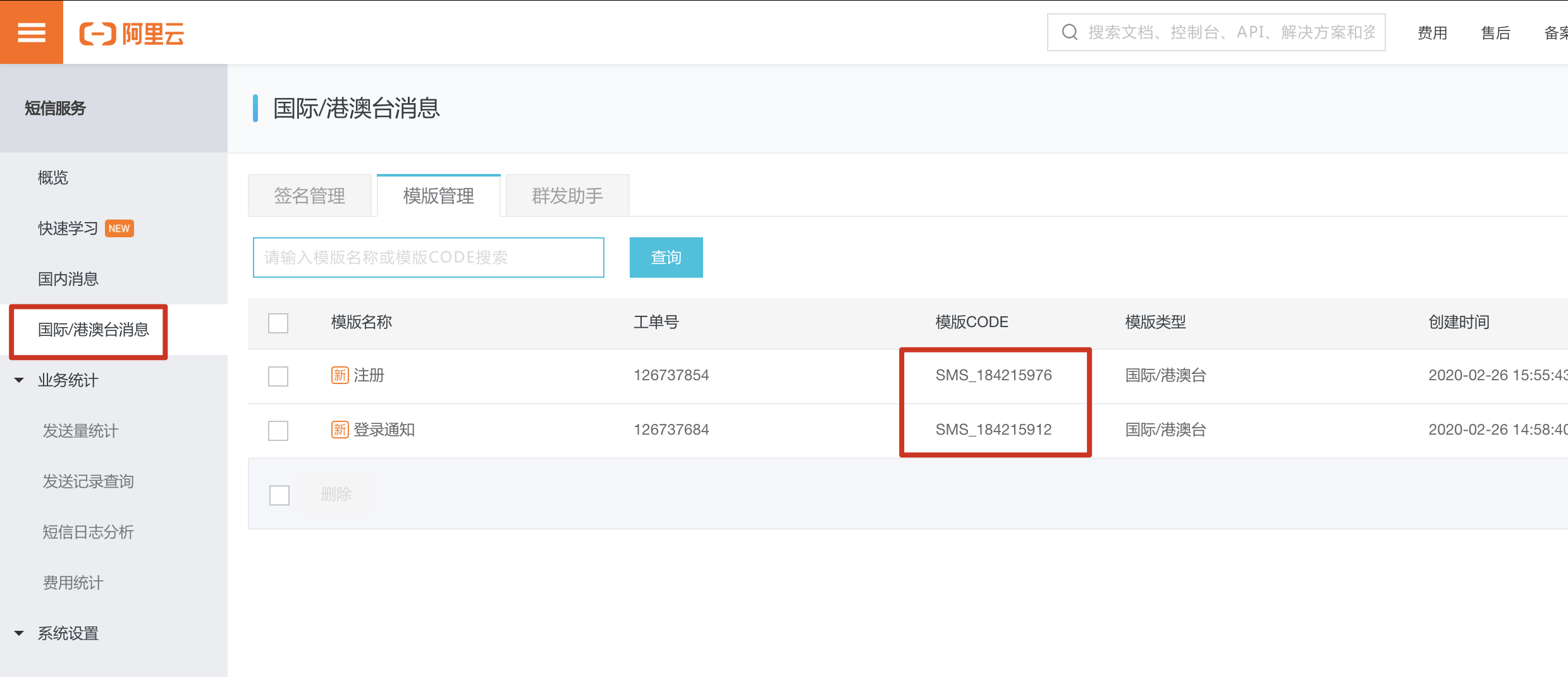Click the Alibaba Cloud logo
Screen dimensions: 1568x677
point(132,34)
